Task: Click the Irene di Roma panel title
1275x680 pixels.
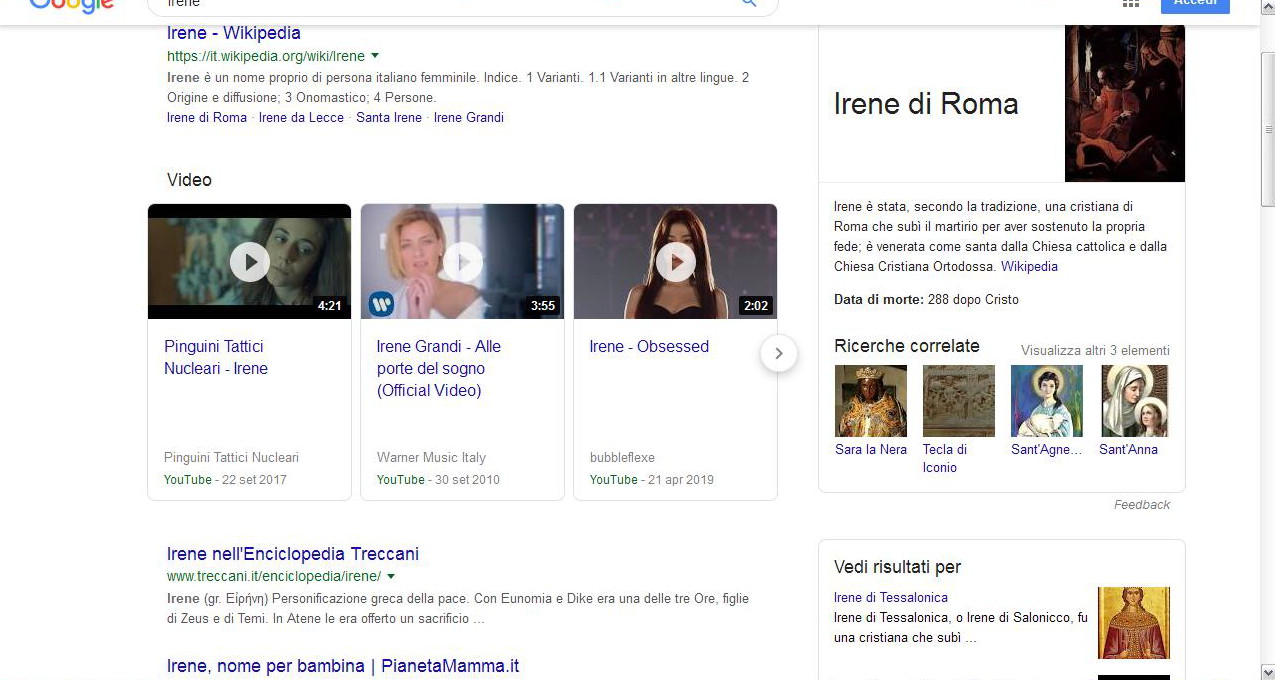Action: tap(926, 104)
